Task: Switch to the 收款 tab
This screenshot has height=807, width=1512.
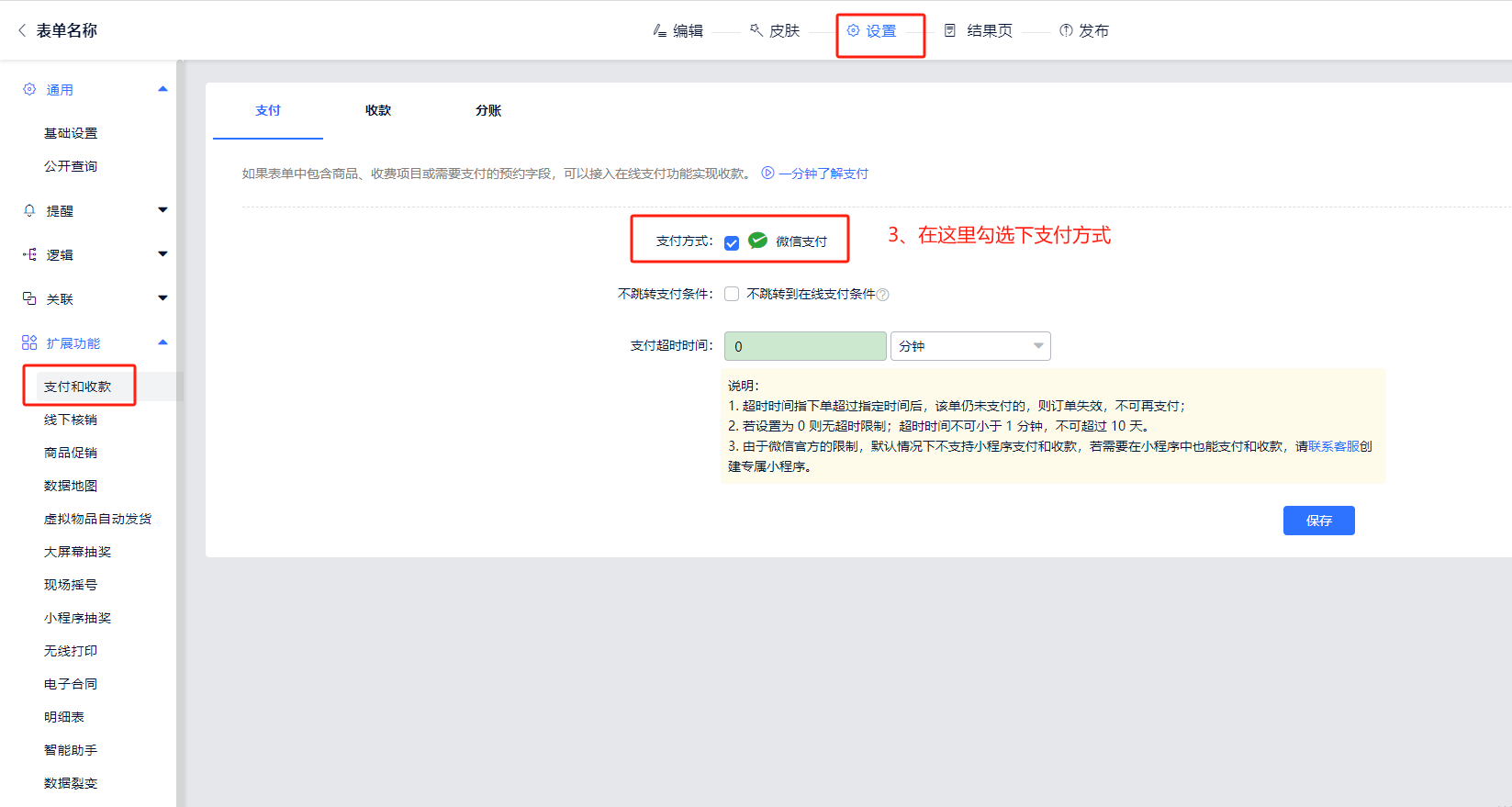Action: [x=378, y=110]
